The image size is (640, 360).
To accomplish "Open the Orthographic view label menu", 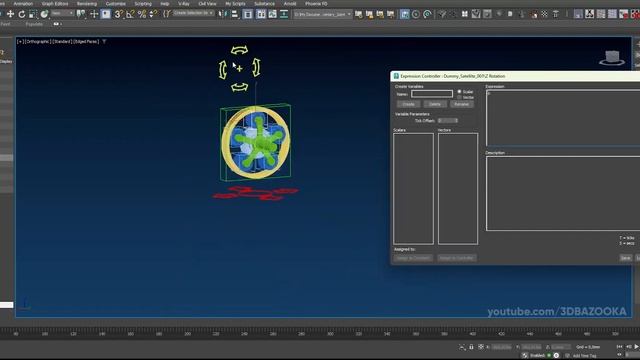I will [38, 42].
